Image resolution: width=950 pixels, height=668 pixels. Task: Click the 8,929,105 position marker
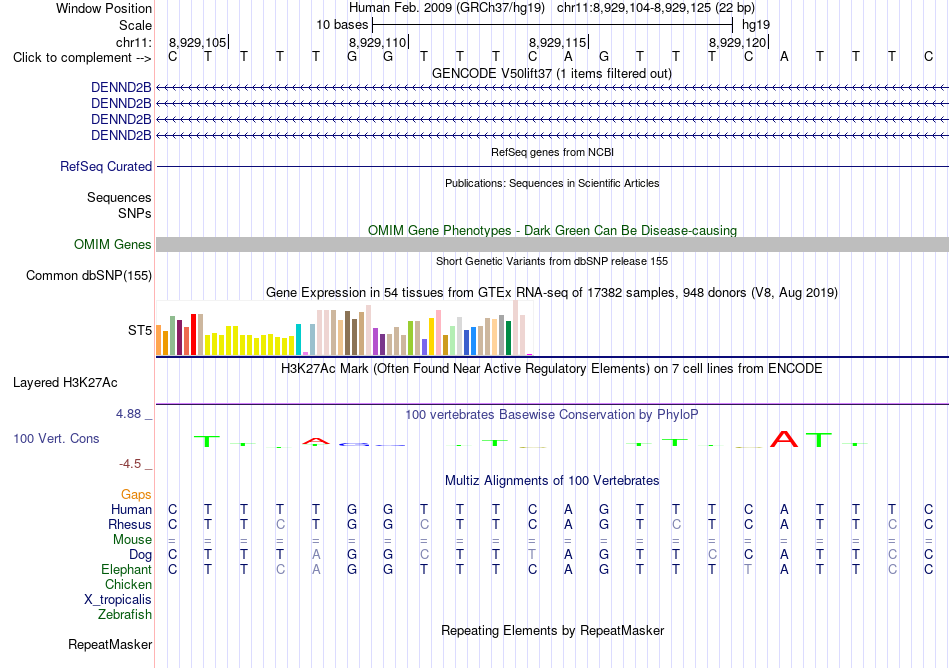point(198,42)
